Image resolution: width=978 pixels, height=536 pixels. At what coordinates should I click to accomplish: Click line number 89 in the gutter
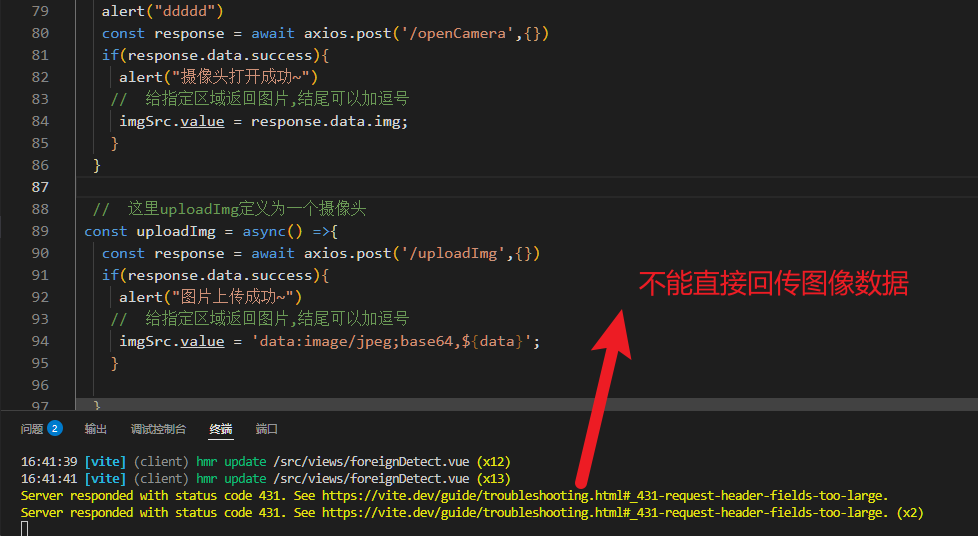40,231
